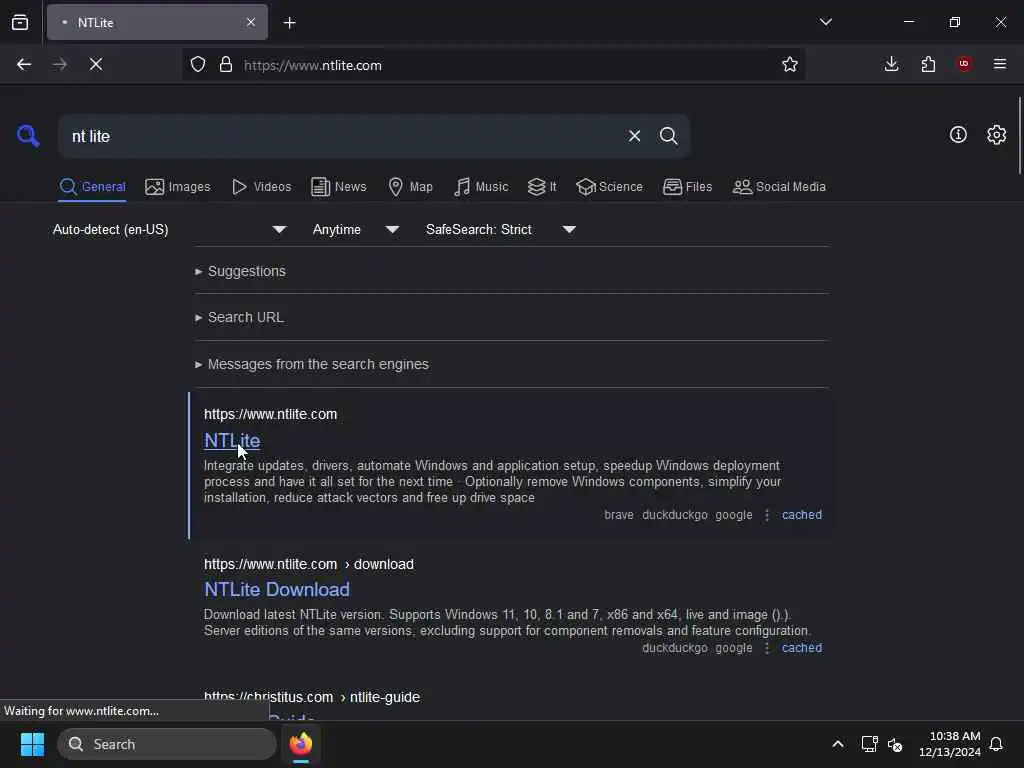Switch to Images category tab
The height and width of the screenshot is (768, 1024).
point(178,187)
